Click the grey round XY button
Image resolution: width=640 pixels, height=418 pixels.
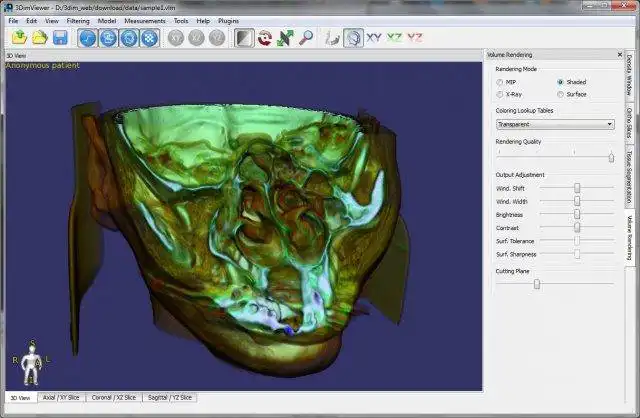(x=176, y=38)
